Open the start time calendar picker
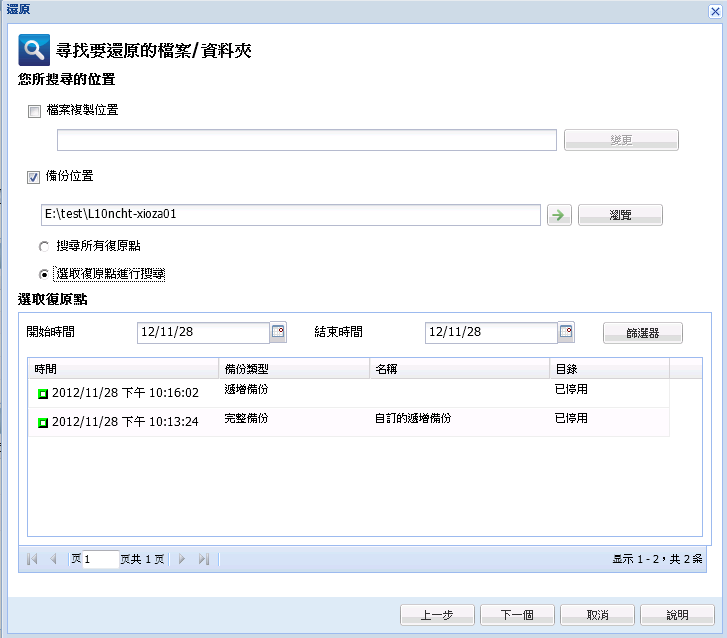This screenshot has width=727, height=638. (278, 332)
